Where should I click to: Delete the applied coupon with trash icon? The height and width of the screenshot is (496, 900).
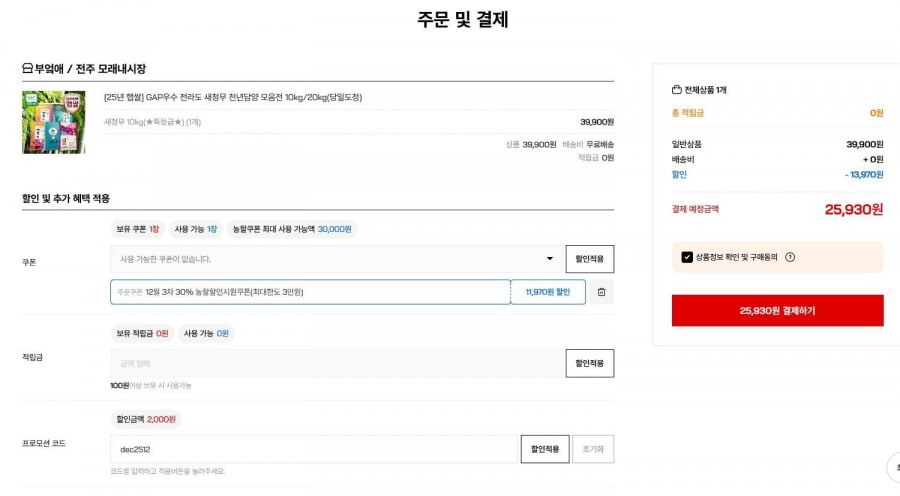601,292
